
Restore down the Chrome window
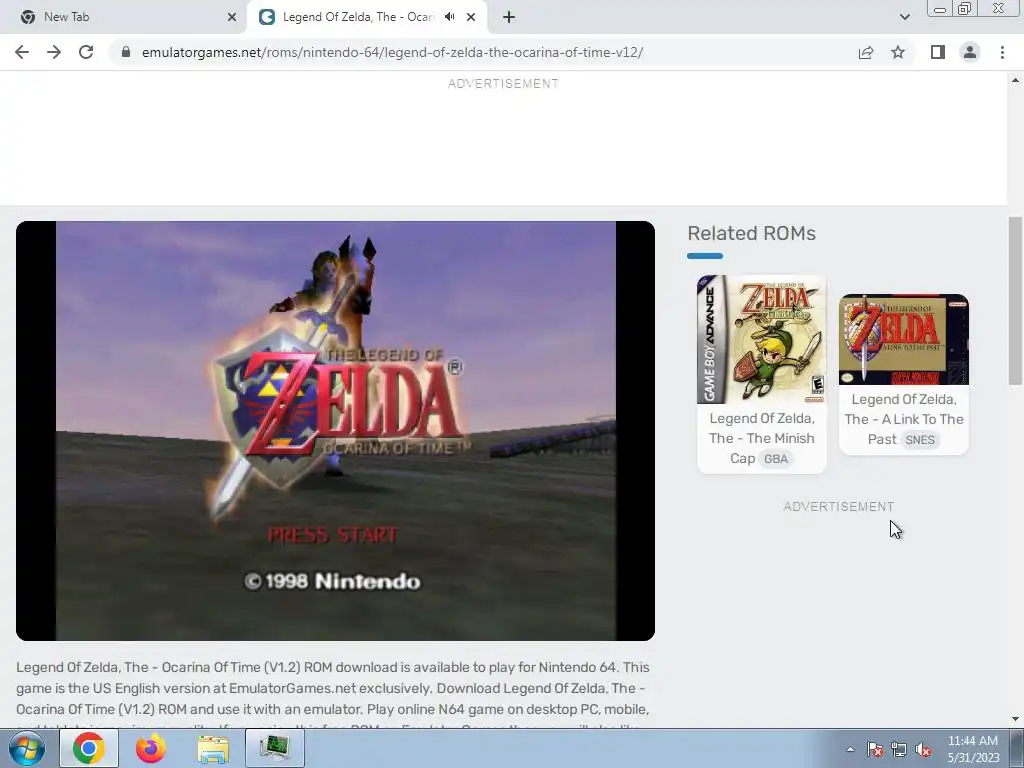[x=964, y=9]
